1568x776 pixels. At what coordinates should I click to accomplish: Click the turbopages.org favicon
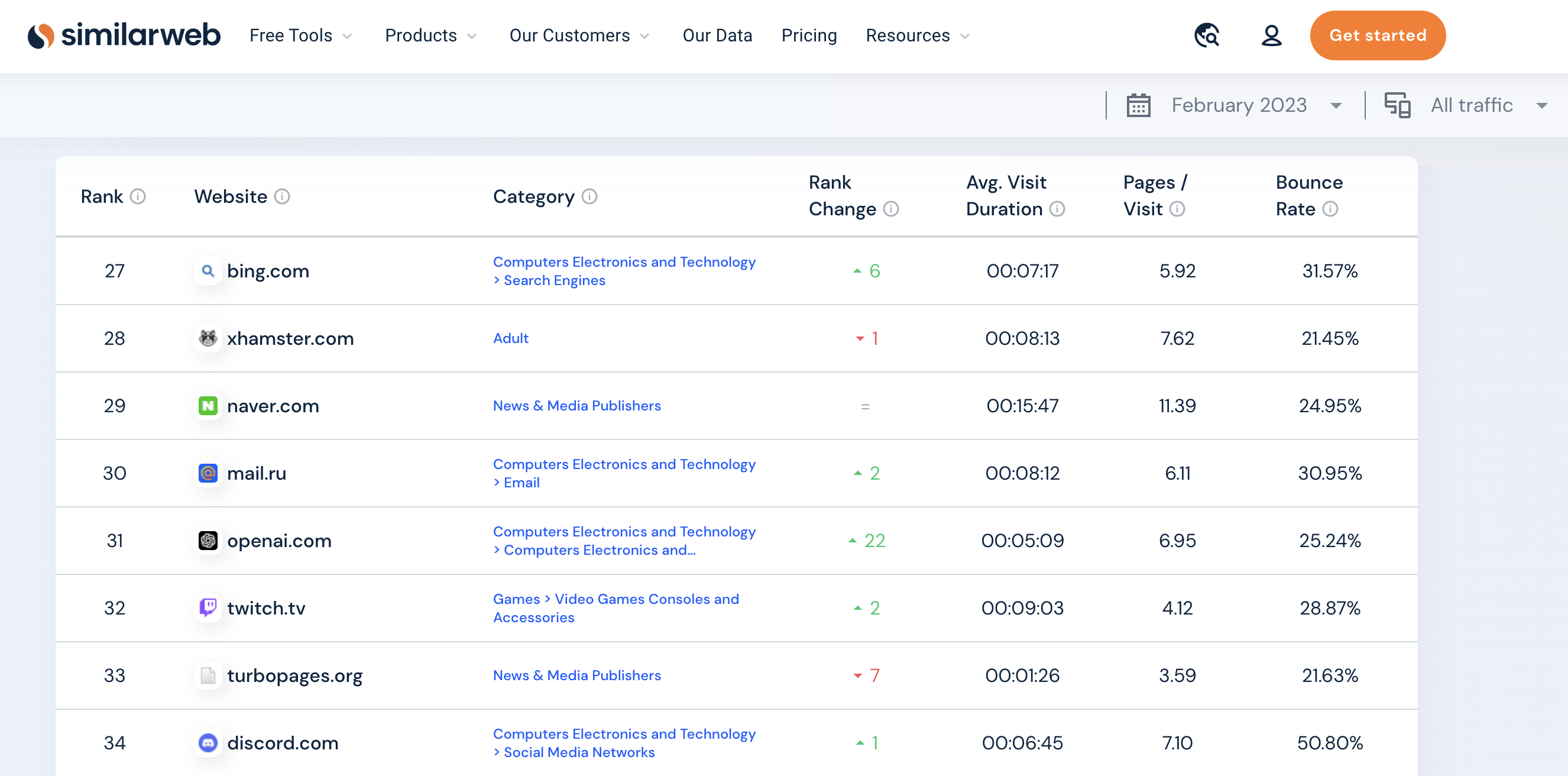tap(208, 675)
